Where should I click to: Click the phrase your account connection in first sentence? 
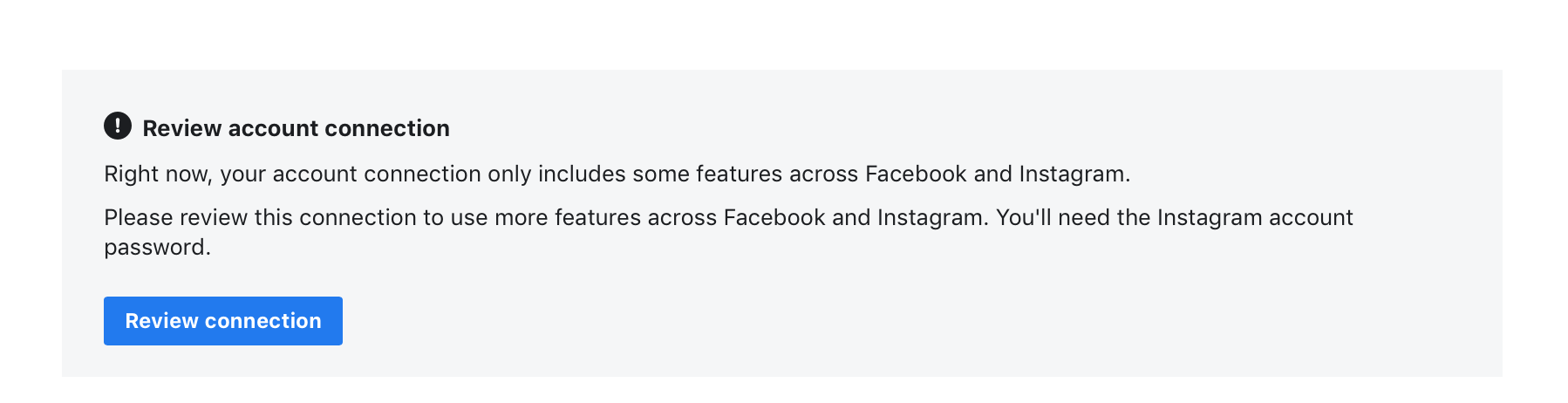[x=351, y=174]
